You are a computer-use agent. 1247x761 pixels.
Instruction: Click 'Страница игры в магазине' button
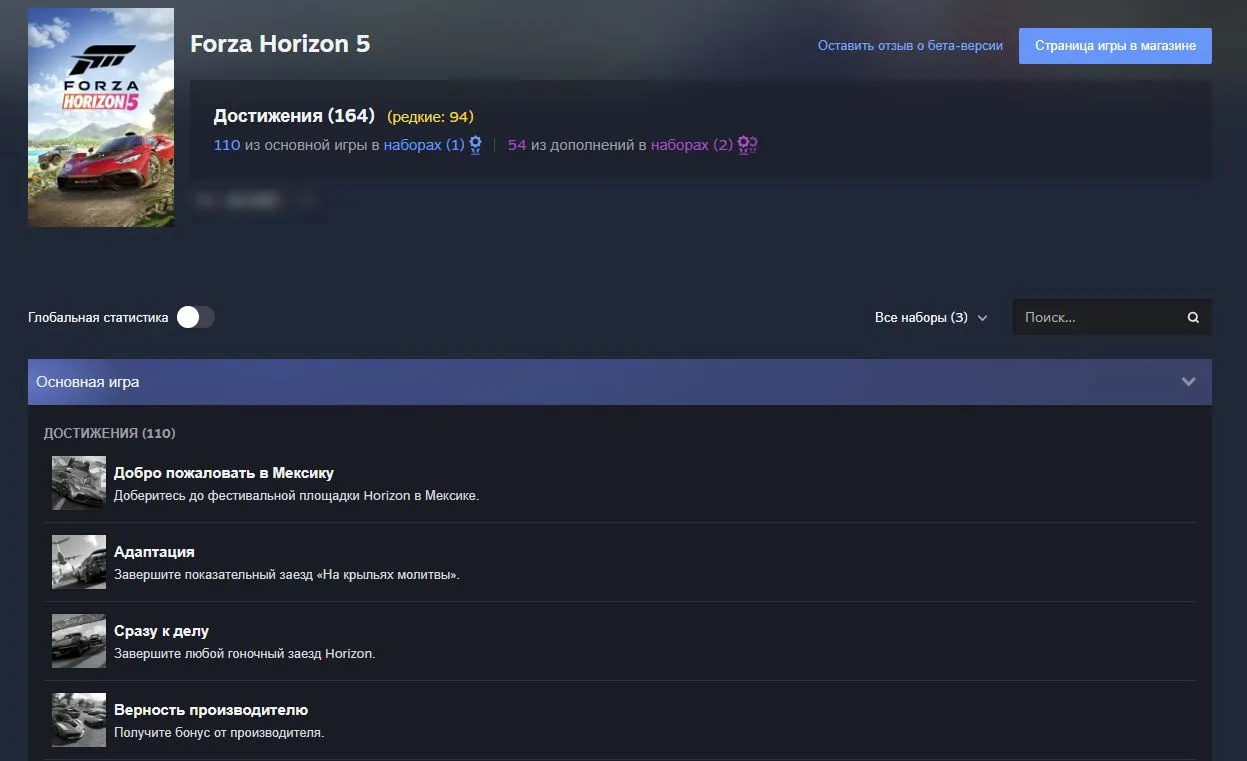click(1115, 46)
